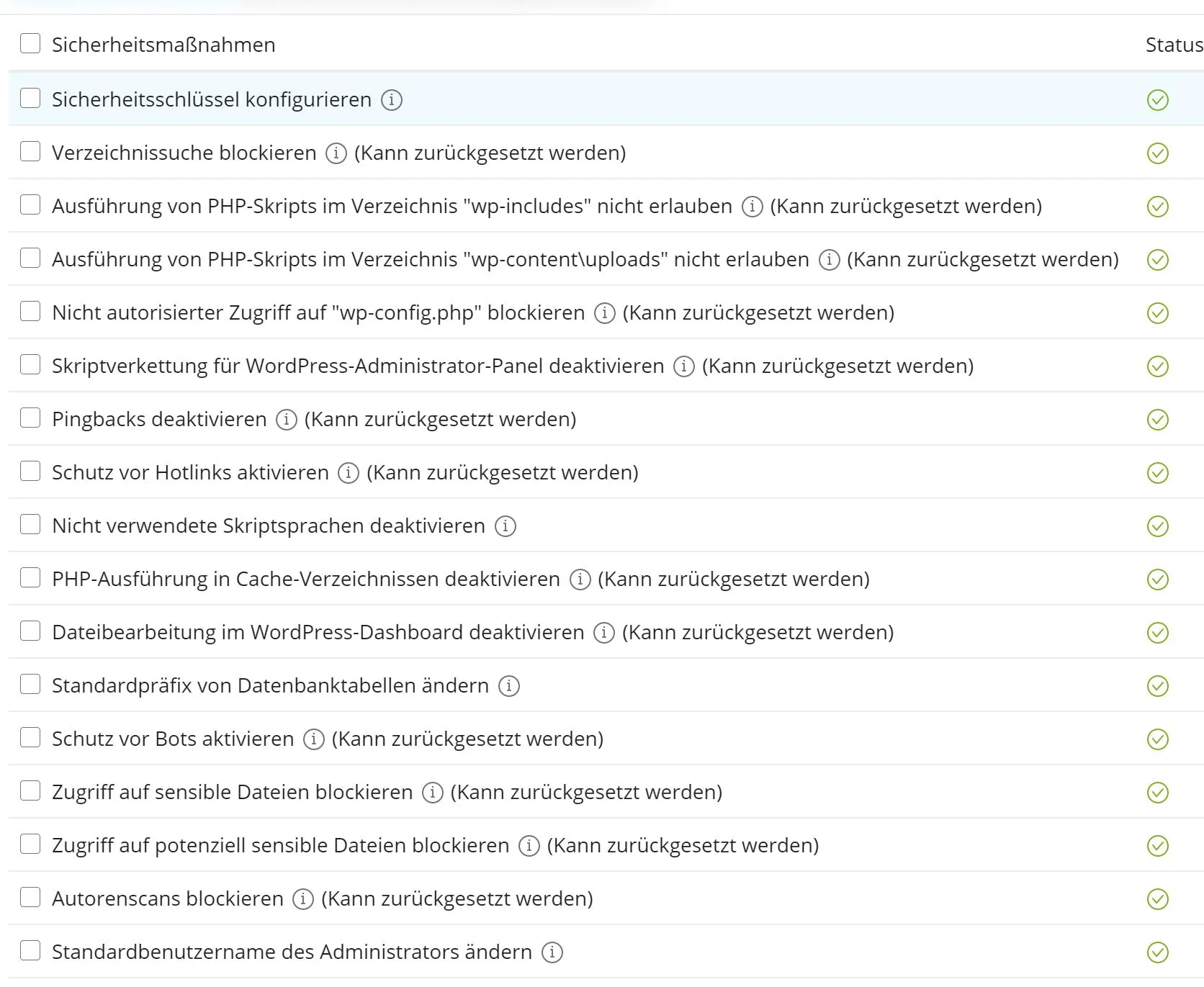Viewport: 1204px width, 987px height.
Task: Click info icon for Standardbenutzername des Administrators
Action: [x=552, y=952]
